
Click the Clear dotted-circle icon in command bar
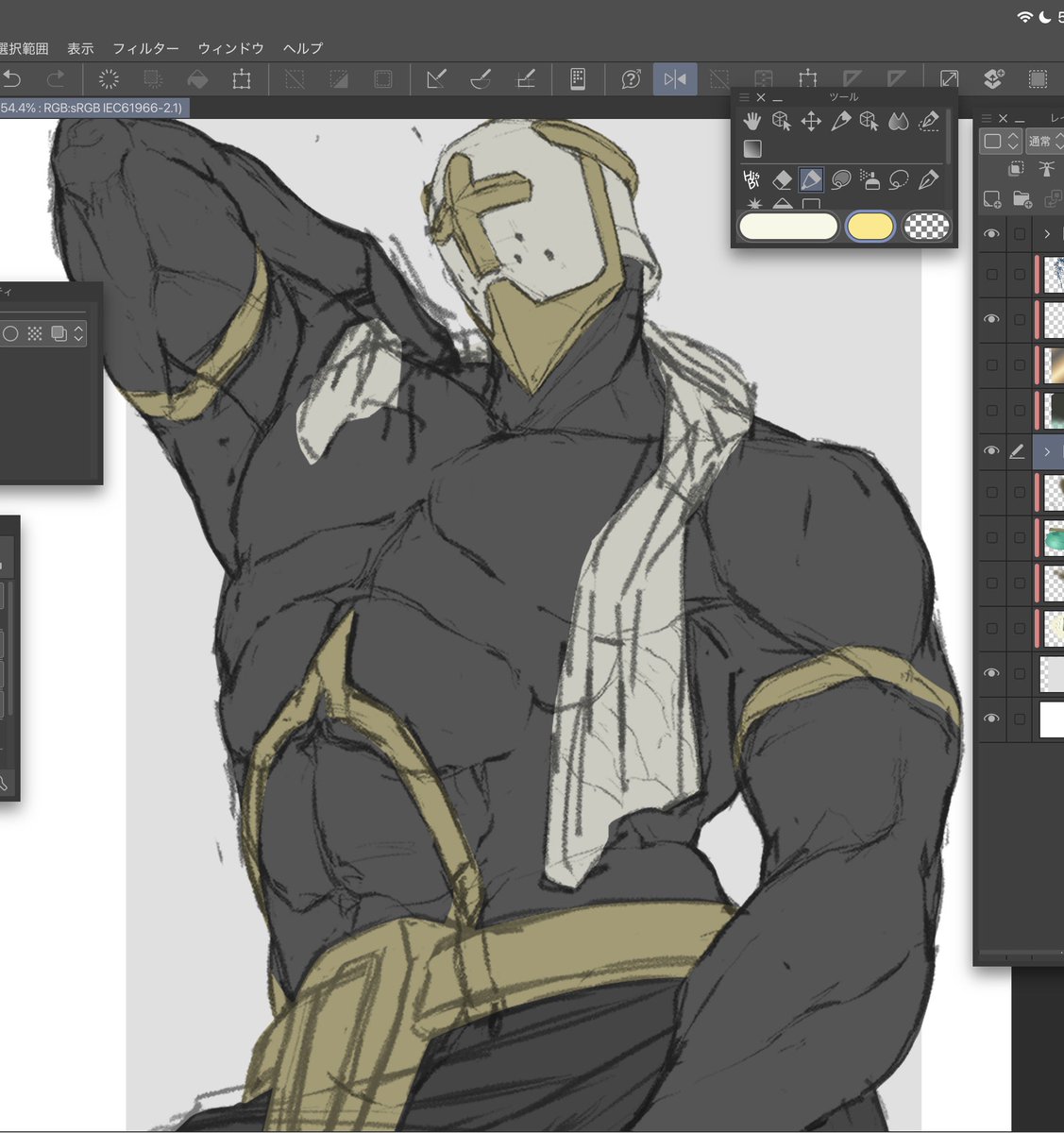[x=109, y=79]
